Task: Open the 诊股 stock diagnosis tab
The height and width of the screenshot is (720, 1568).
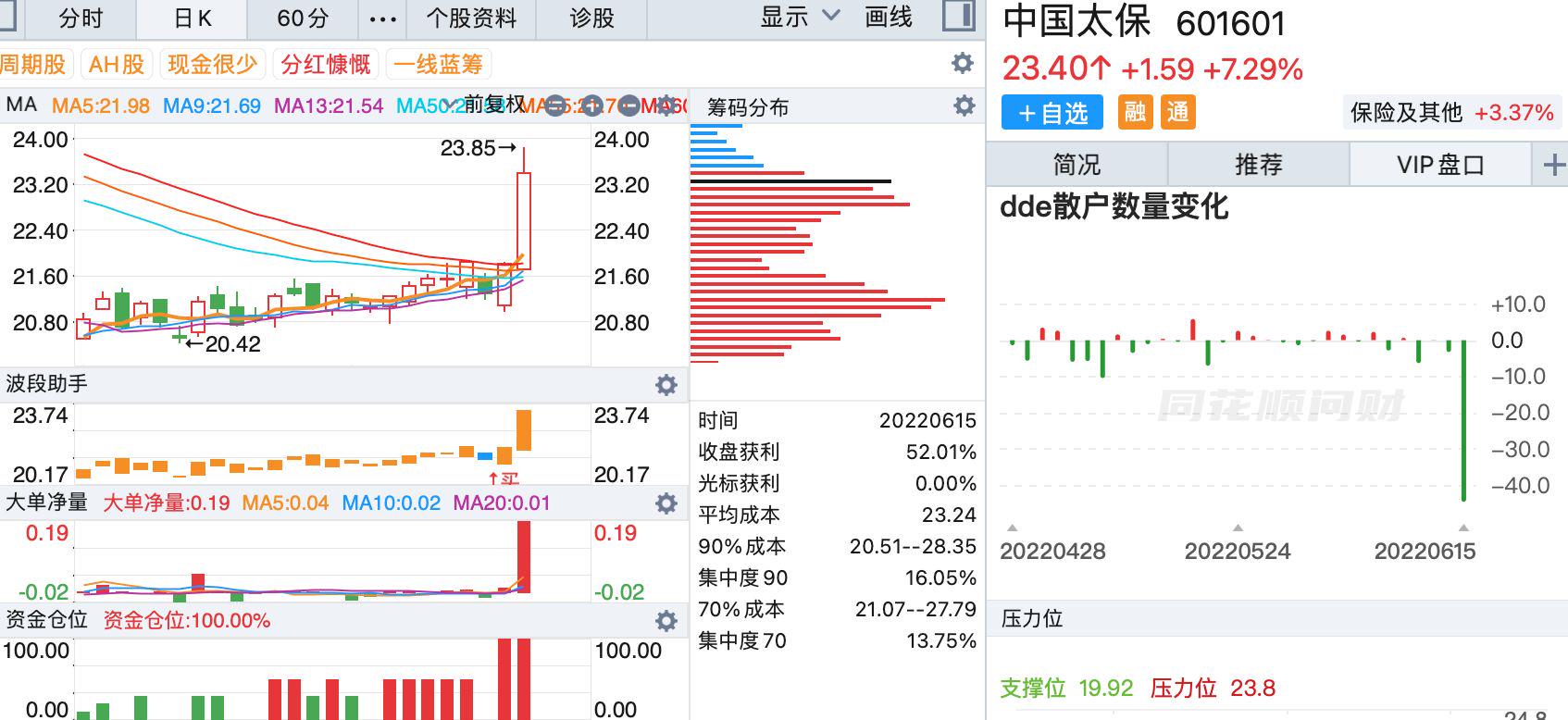Action: [x=592, y=19]
